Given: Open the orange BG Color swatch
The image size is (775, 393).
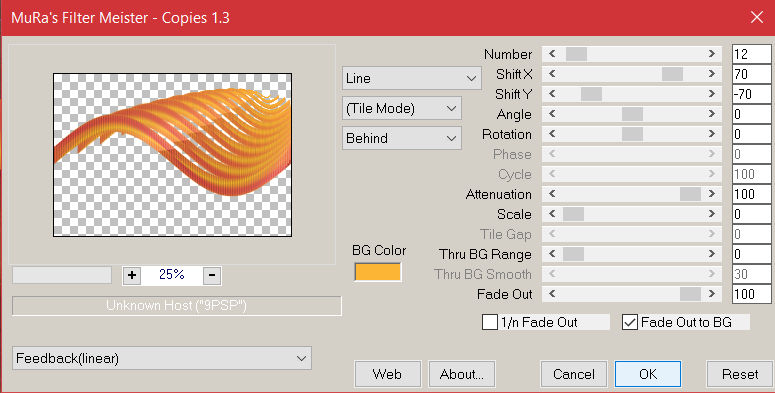Looking at the screenshot, I should coord(378,272).
